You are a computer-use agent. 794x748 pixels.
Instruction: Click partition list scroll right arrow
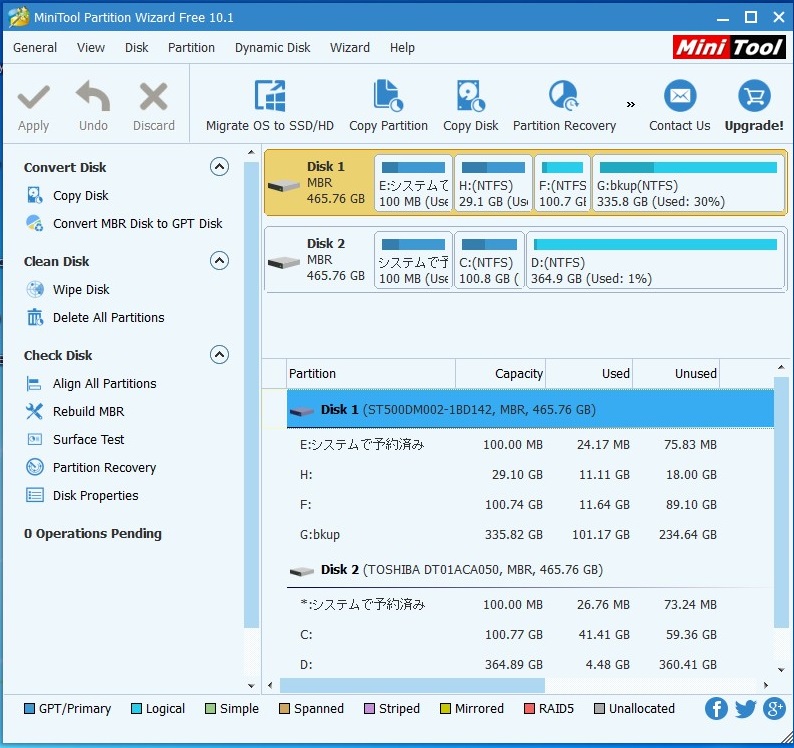pyautogui.click(x=766, y=685)
